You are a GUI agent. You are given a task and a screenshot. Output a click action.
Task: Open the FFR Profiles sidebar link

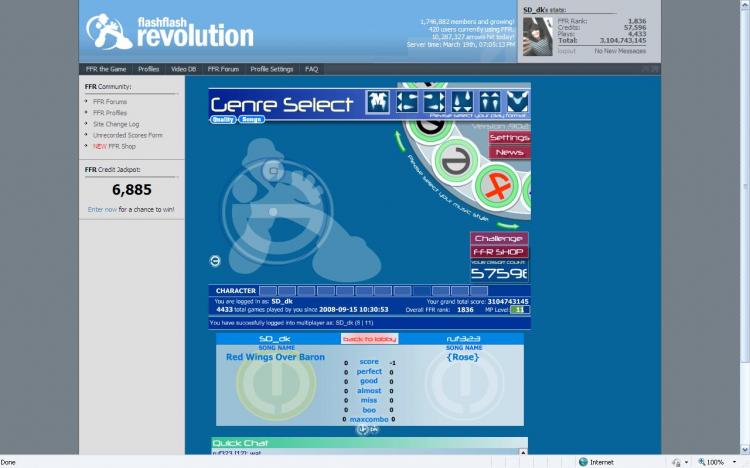coord(110,113)
